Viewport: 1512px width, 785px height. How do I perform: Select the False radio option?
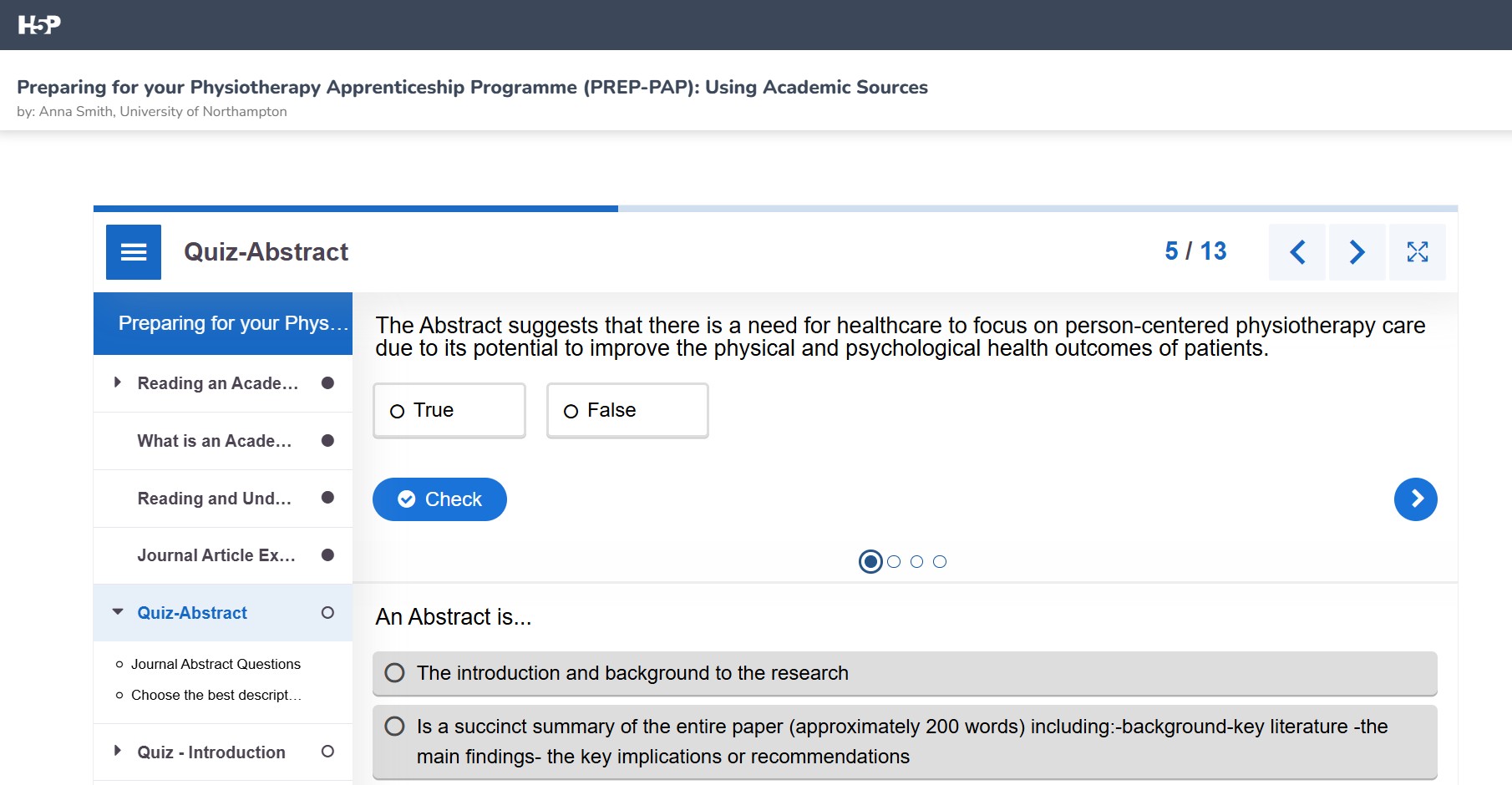[627, 410]
